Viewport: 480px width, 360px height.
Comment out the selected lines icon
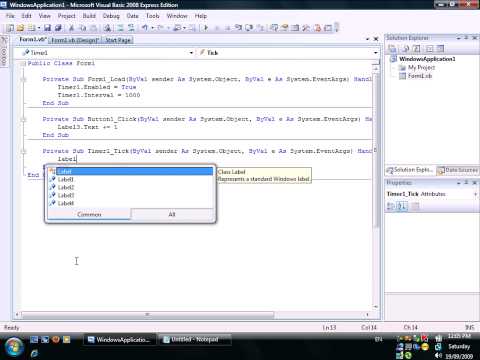(120, 28)
